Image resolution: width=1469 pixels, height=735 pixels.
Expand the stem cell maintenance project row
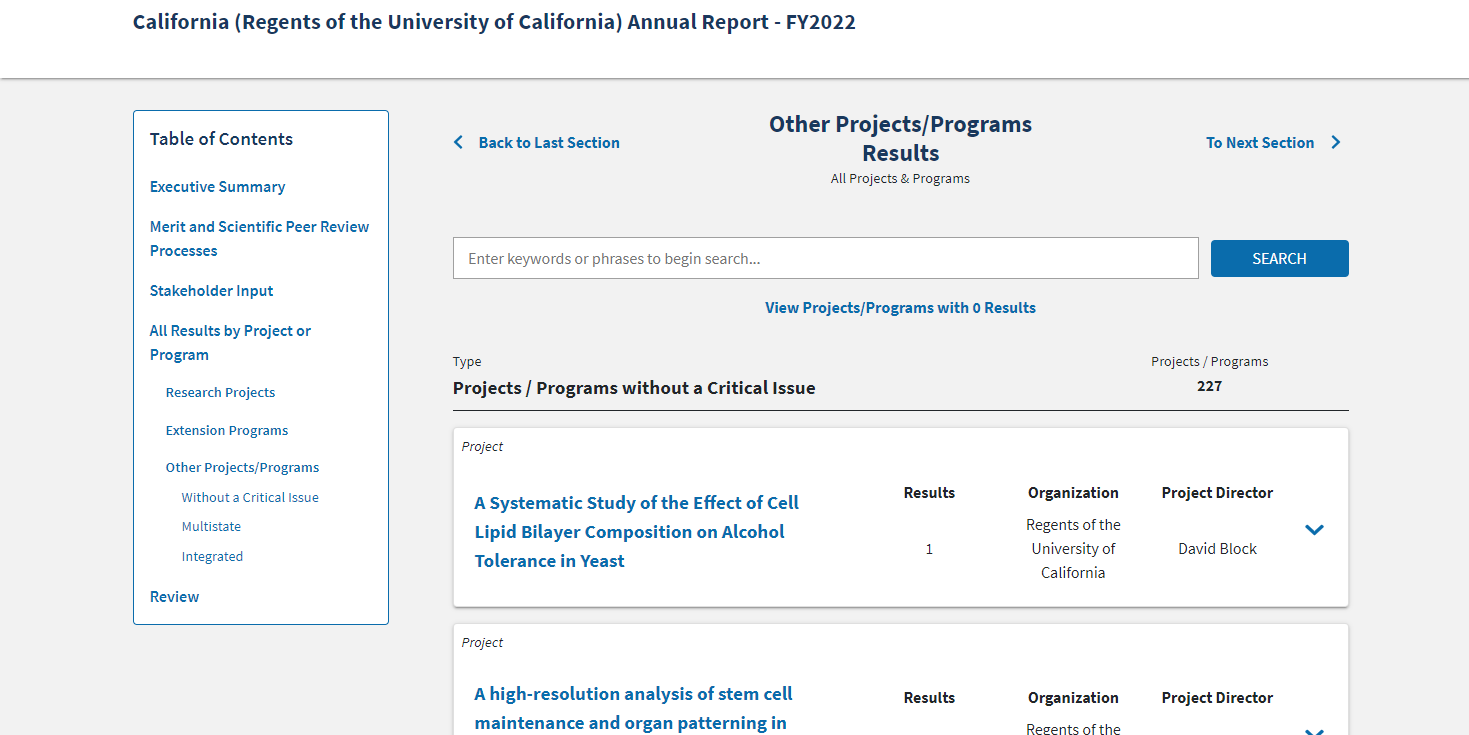click(x=1314, y=730)
